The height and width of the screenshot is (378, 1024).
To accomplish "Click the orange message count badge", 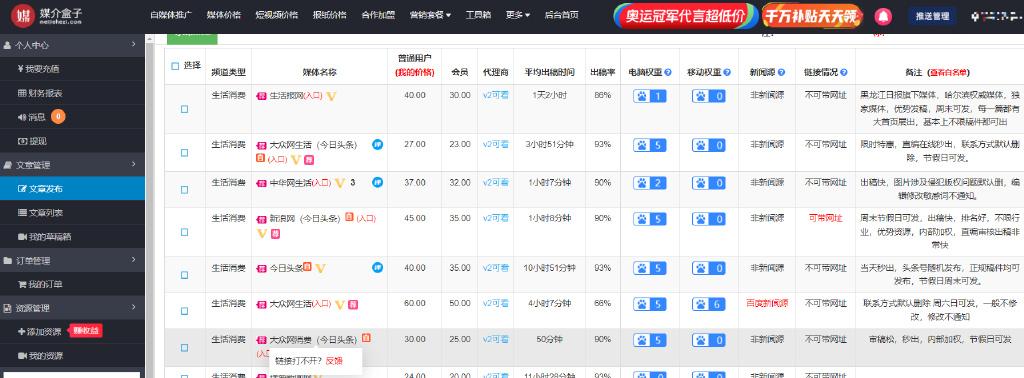I will tap(58, 117).
